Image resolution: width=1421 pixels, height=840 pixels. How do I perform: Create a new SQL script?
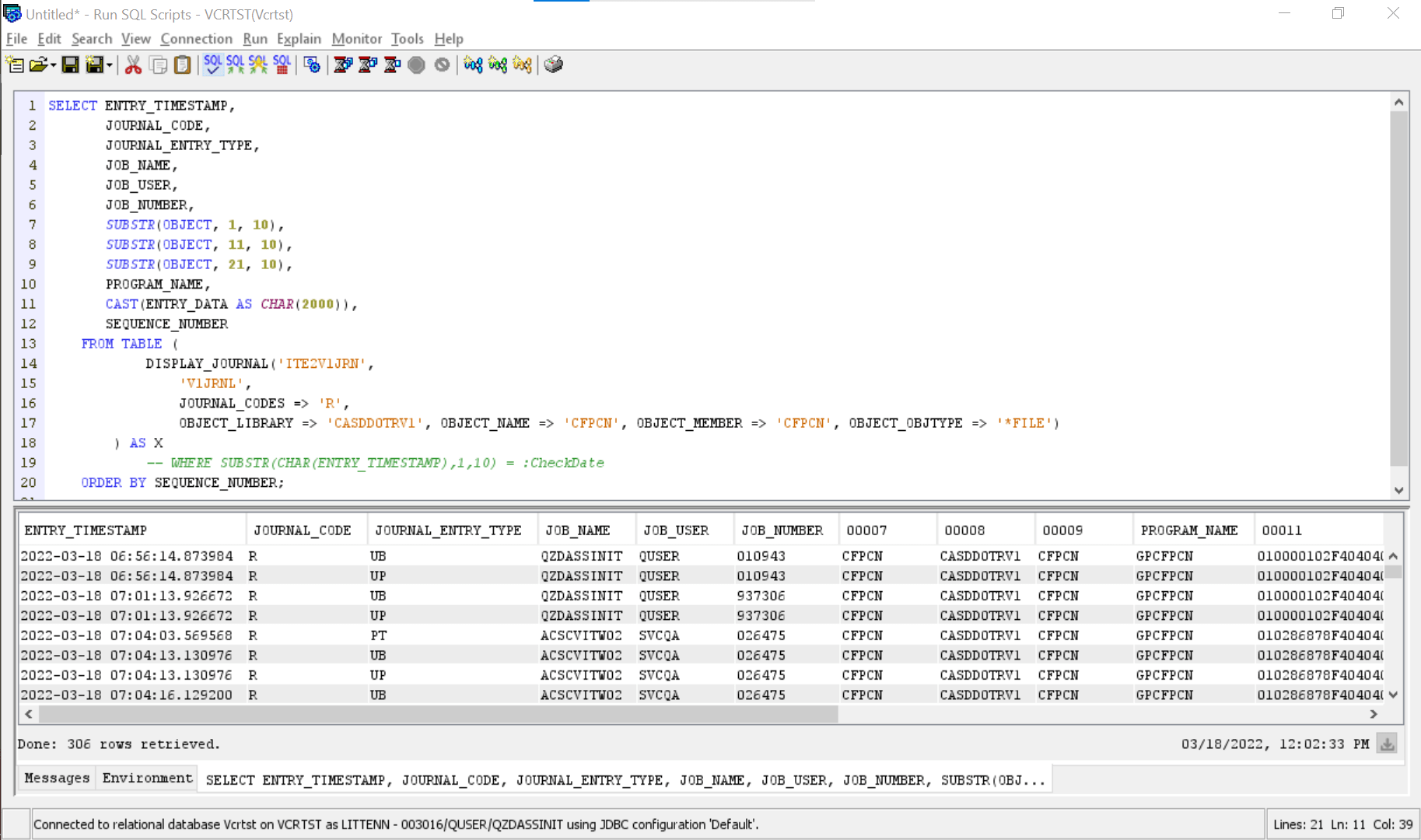[13, 65]
